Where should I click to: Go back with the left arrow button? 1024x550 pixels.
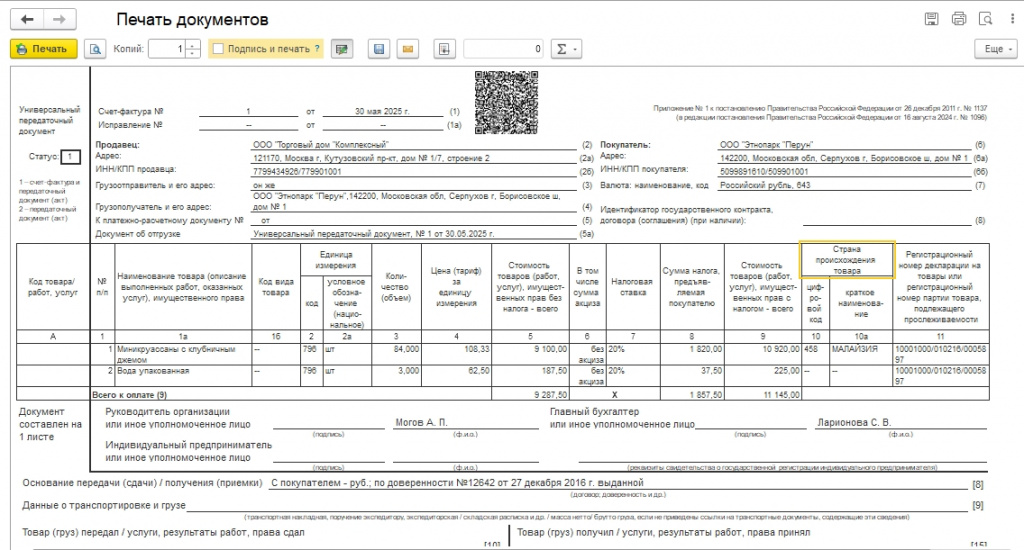pyautogui.click(x=27, y=20)
